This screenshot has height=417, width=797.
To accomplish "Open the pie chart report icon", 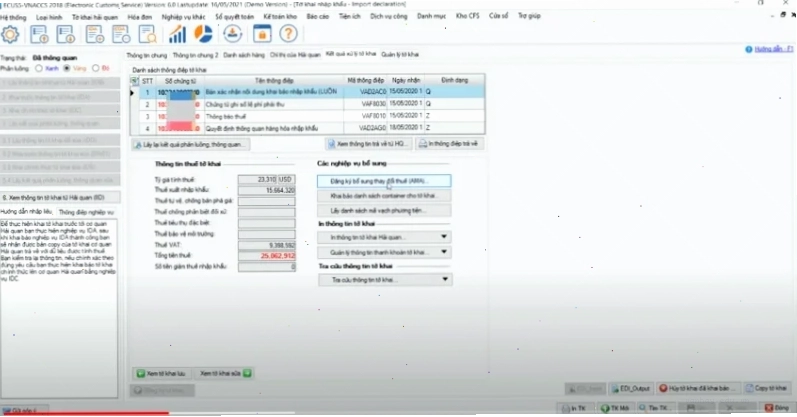I will click(x=203, y=34).
